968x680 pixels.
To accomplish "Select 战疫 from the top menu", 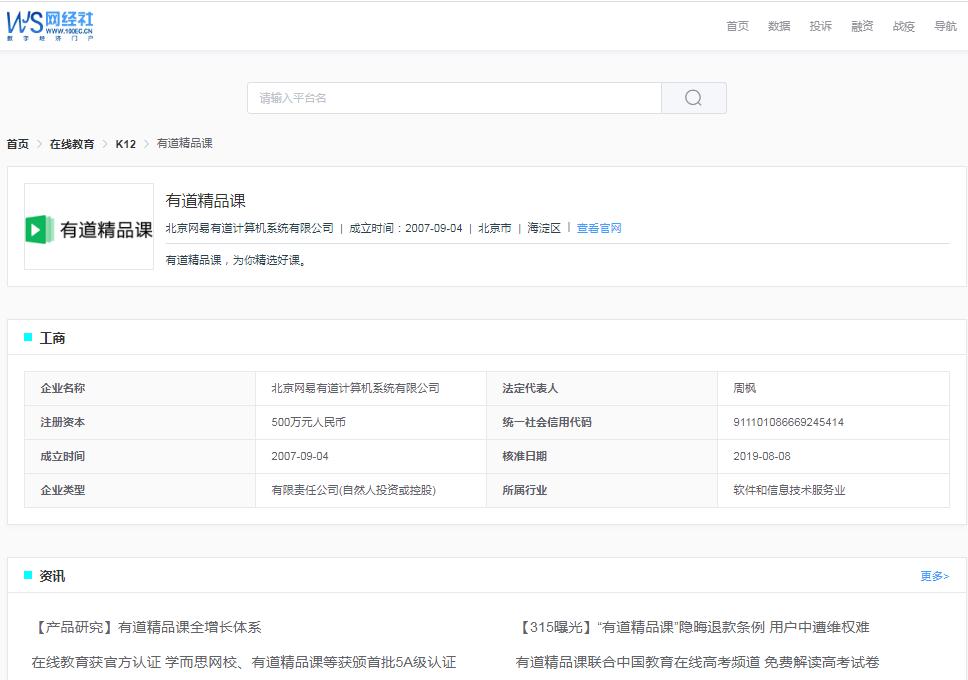I will tap(902, 26).
